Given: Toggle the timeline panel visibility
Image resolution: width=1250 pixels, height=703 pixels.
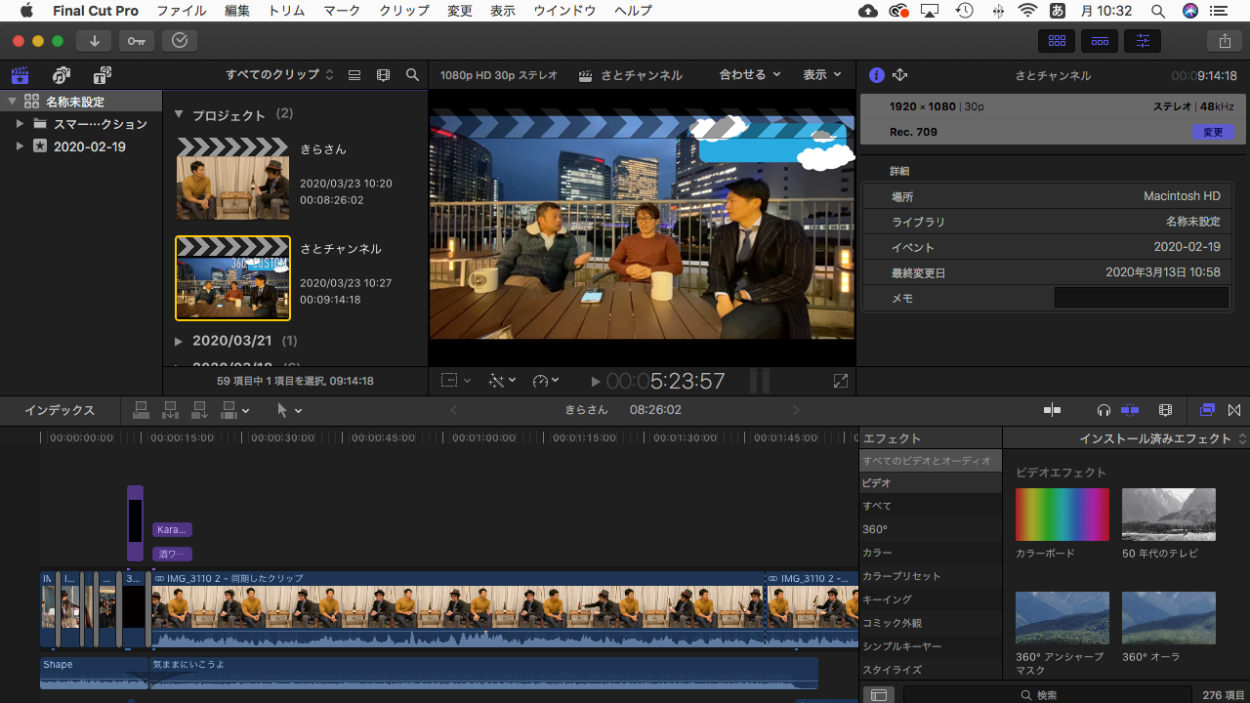Looking at the screenshot, I should pyautogui.click(x=1099, y=41).
